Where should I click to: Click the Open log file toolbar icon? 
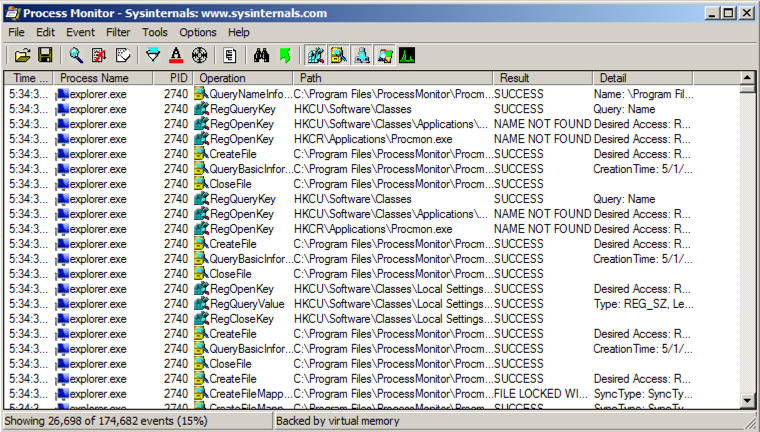[x=22, y=55]
